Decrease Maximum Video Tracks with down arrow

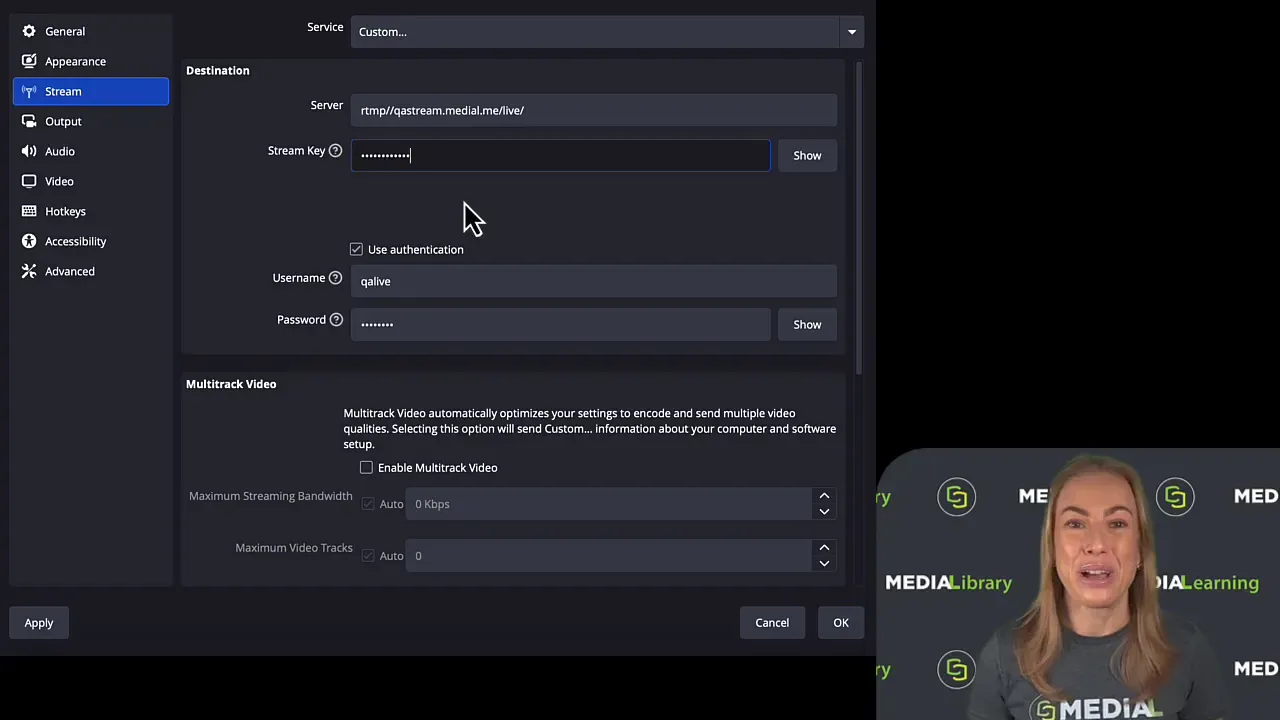tap(824, 564)
